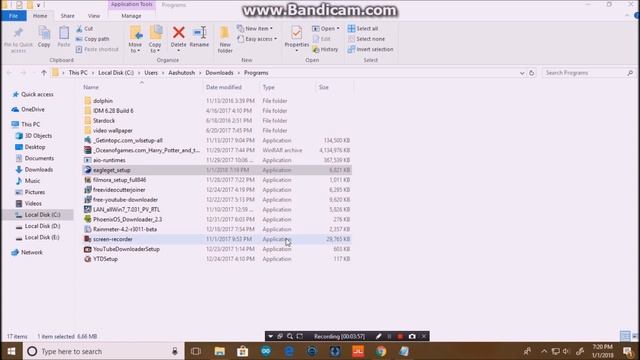Switch to the Home ribbon tab
This screenshot has width=640, height=360.
point(40,16)
